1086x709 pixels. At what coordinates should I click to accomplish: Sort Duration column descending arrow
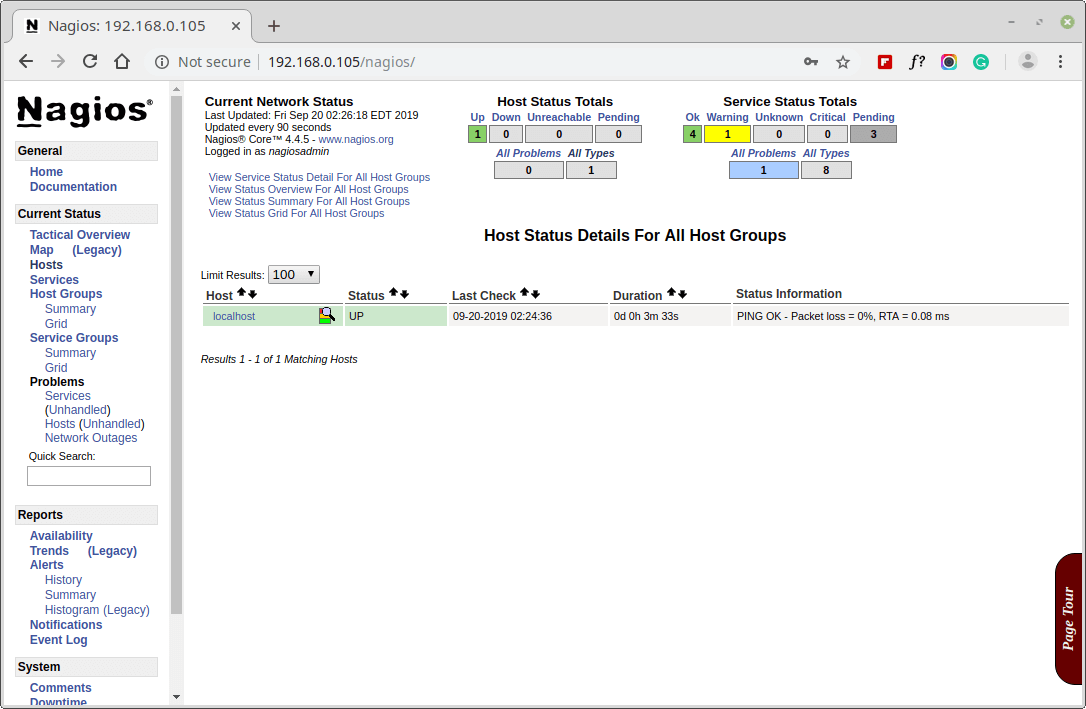pyautogui.click(x=682, y=294)
